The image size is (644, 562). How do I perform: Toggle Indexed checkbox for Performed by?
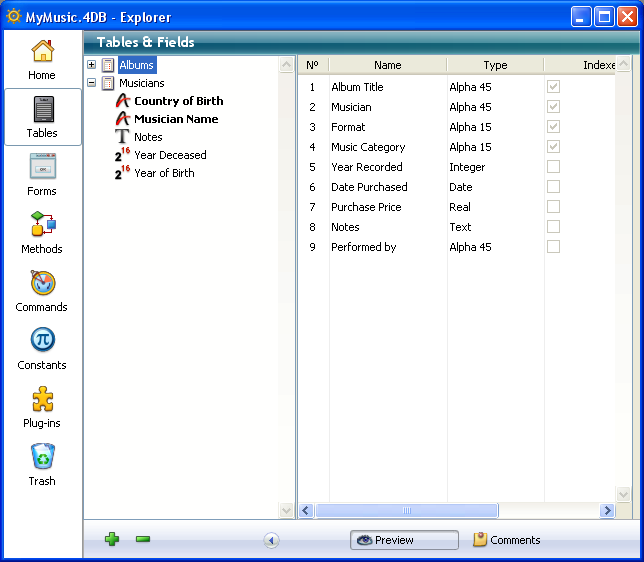click(553, 247)
